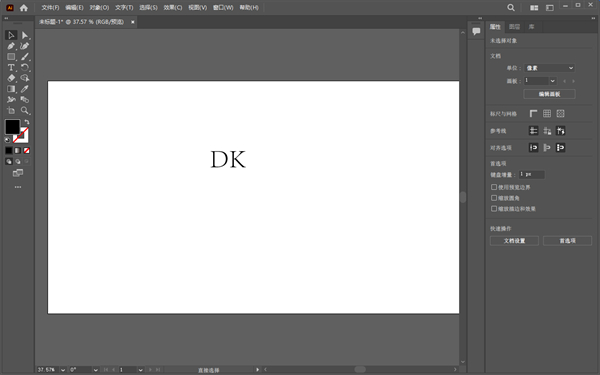Close the 未标题-1 document tab
Screen dimensions: 600x375
coord(133,22)
